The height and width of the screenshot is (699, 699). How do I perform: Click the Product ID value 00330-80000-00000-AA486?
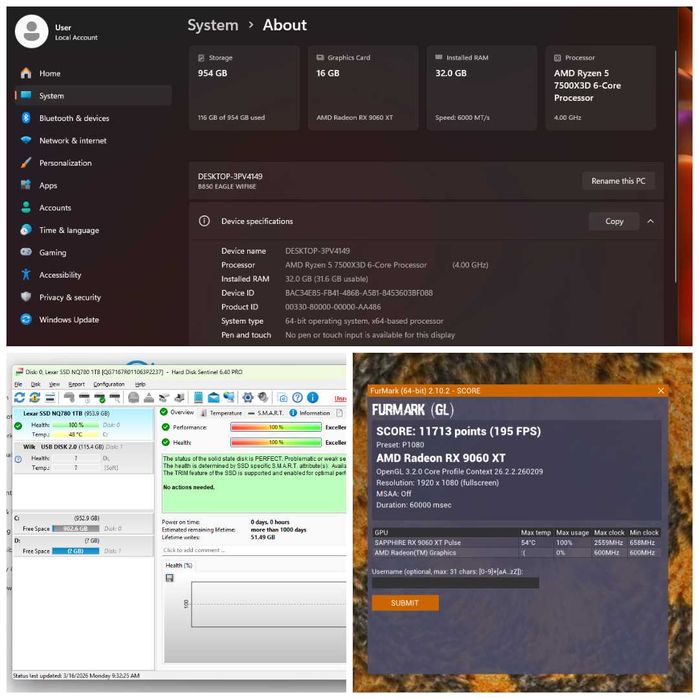click(333, 307)
